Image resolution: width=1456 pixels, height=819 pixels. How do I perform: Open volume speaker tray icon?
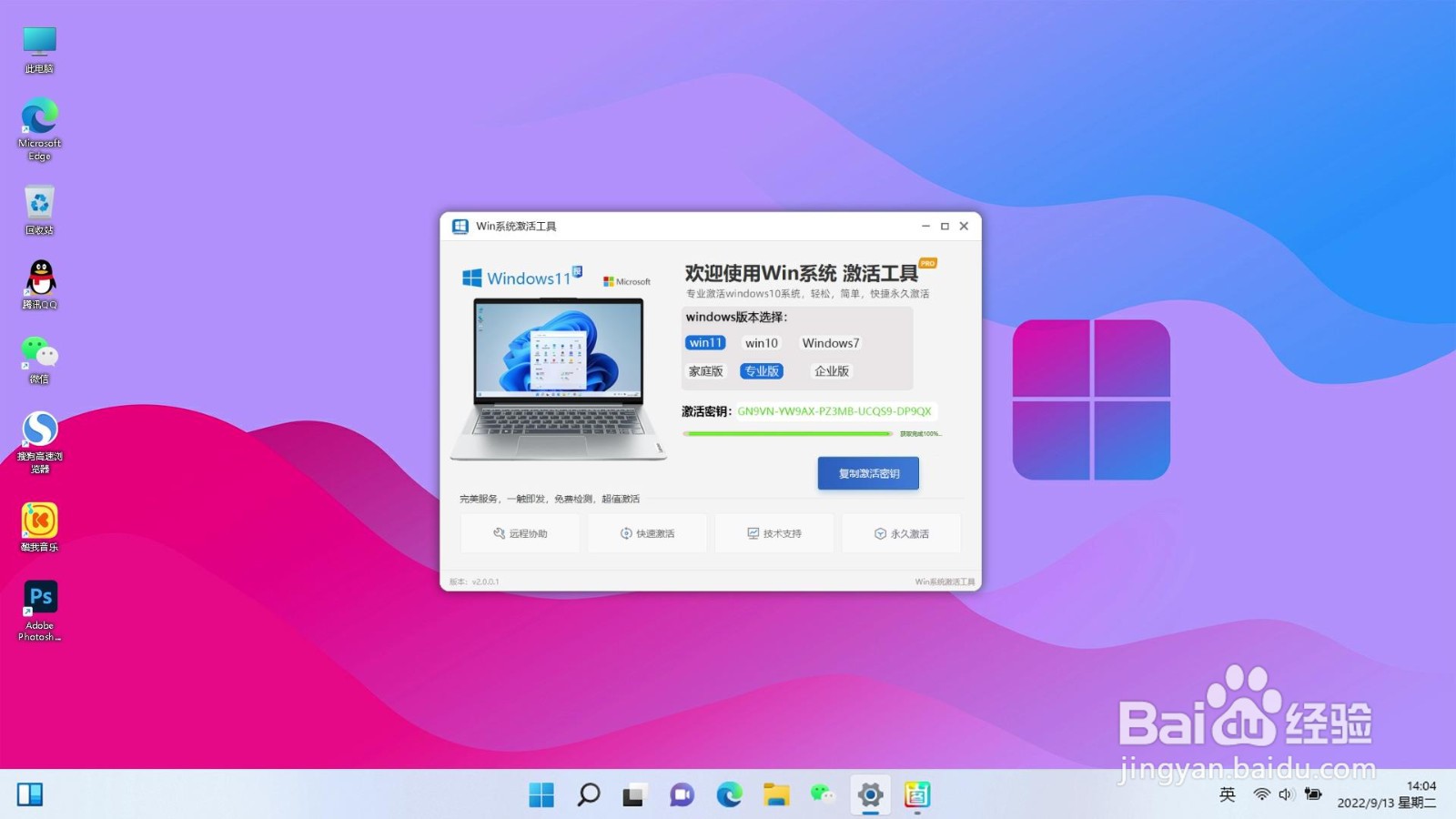(x=1286, y=794)
